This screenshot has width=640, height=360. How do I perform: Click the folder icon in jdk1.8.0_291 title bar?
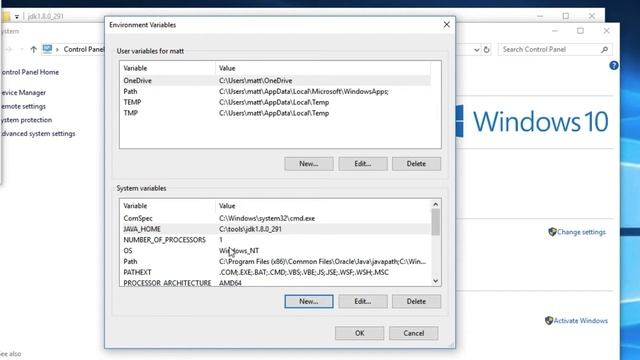click(x=5, y=16)
